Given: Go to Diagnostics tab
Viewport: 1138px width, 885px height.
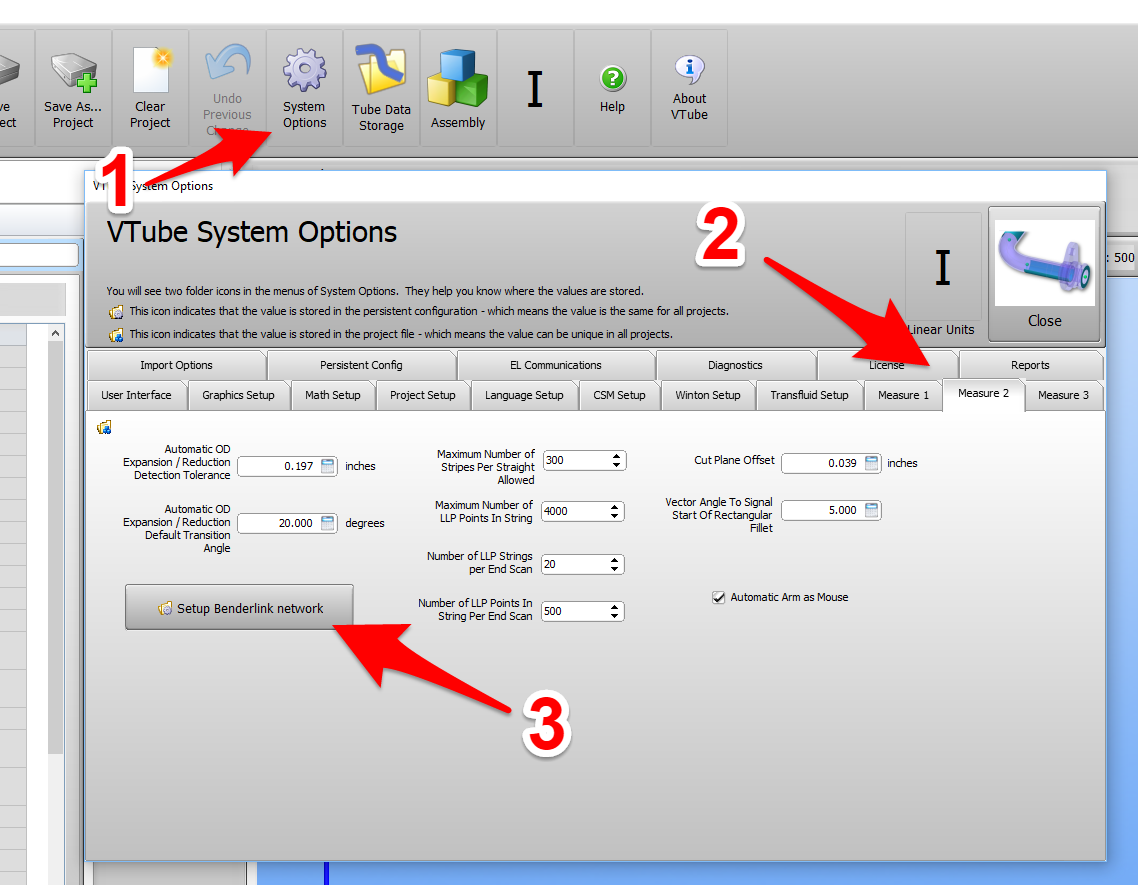Looking at the screenshot, I should pos(735,365).
